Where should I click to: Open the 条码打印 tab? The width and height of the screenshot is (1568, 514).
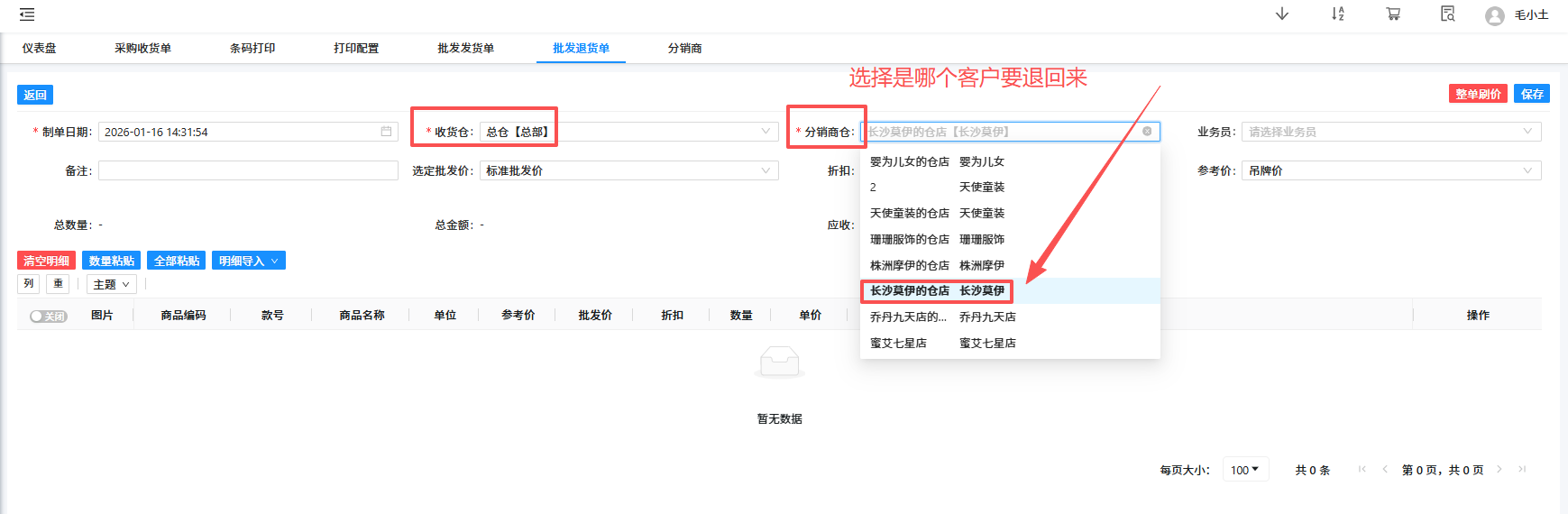[x=252, y=49]
